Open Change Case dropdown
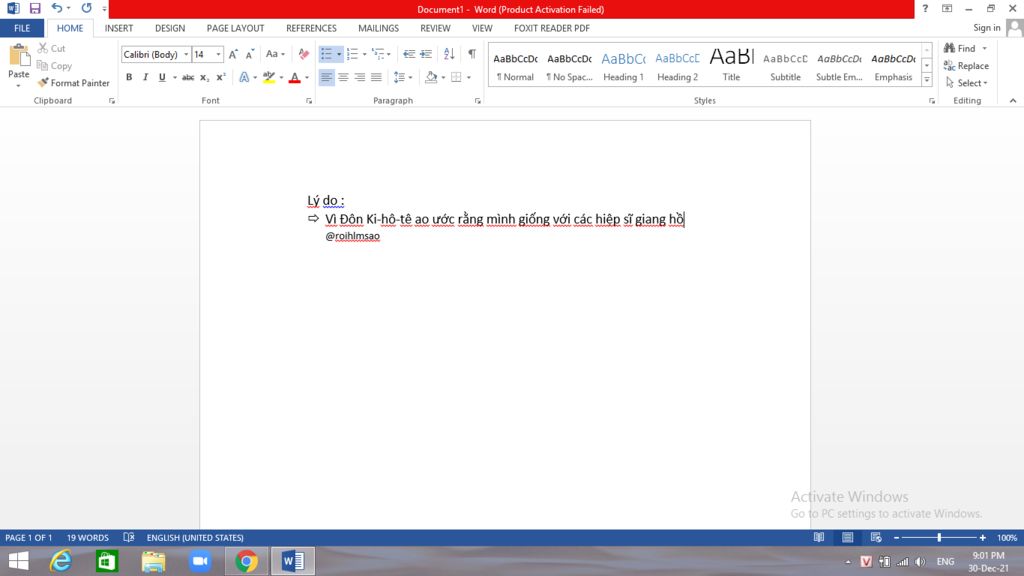Viewport: 1024px width, 576px height. [275, 54]
